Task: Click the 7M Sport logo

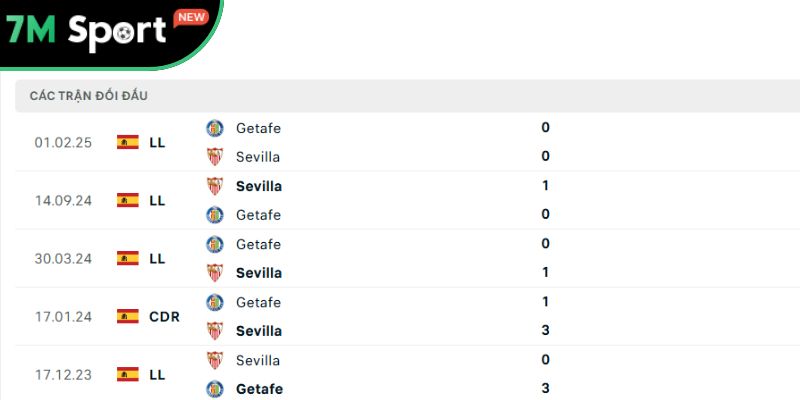Action: point(86,31)
